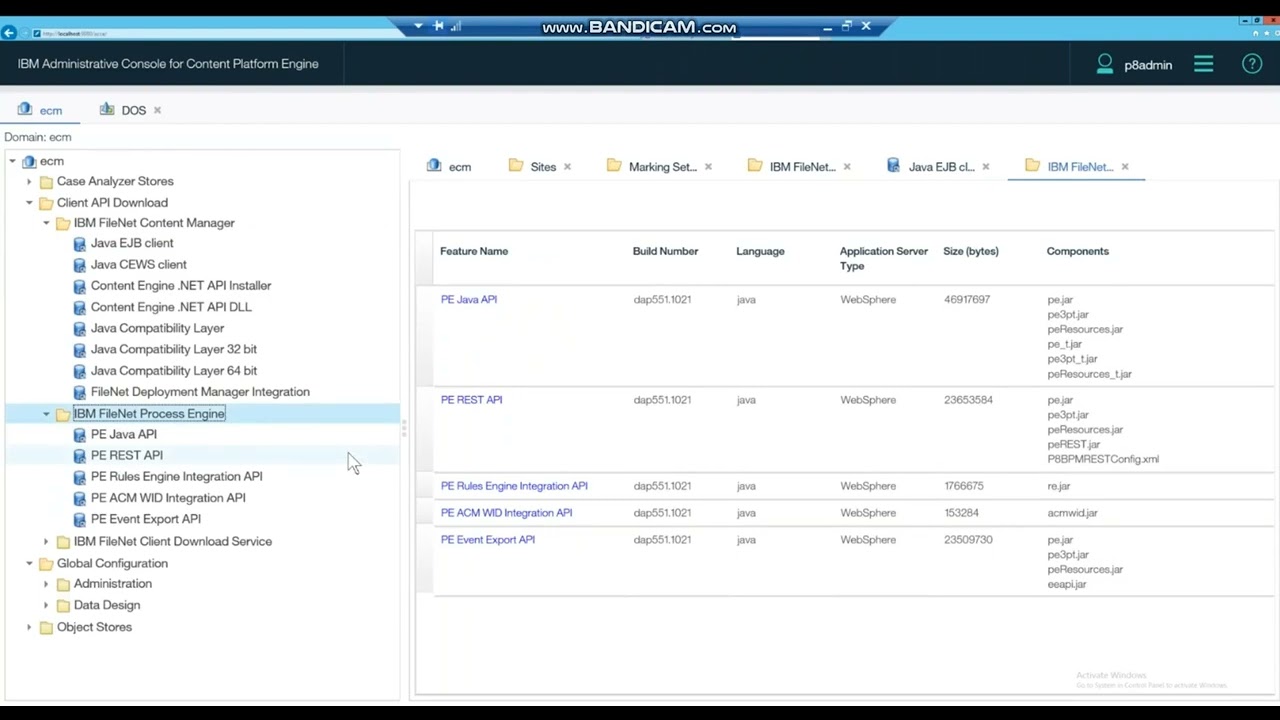Select IBM FileNet Content Manager tree item
The image size is (1280, 720).
pos(154,223)
